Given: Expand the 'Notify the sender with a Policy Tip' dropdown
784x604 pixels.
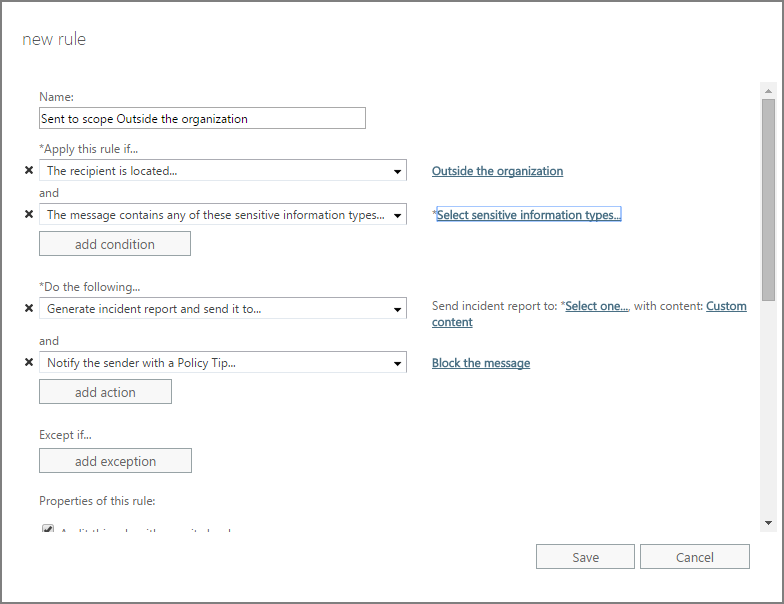Looking at the screenshot, I should pos(223,362).
